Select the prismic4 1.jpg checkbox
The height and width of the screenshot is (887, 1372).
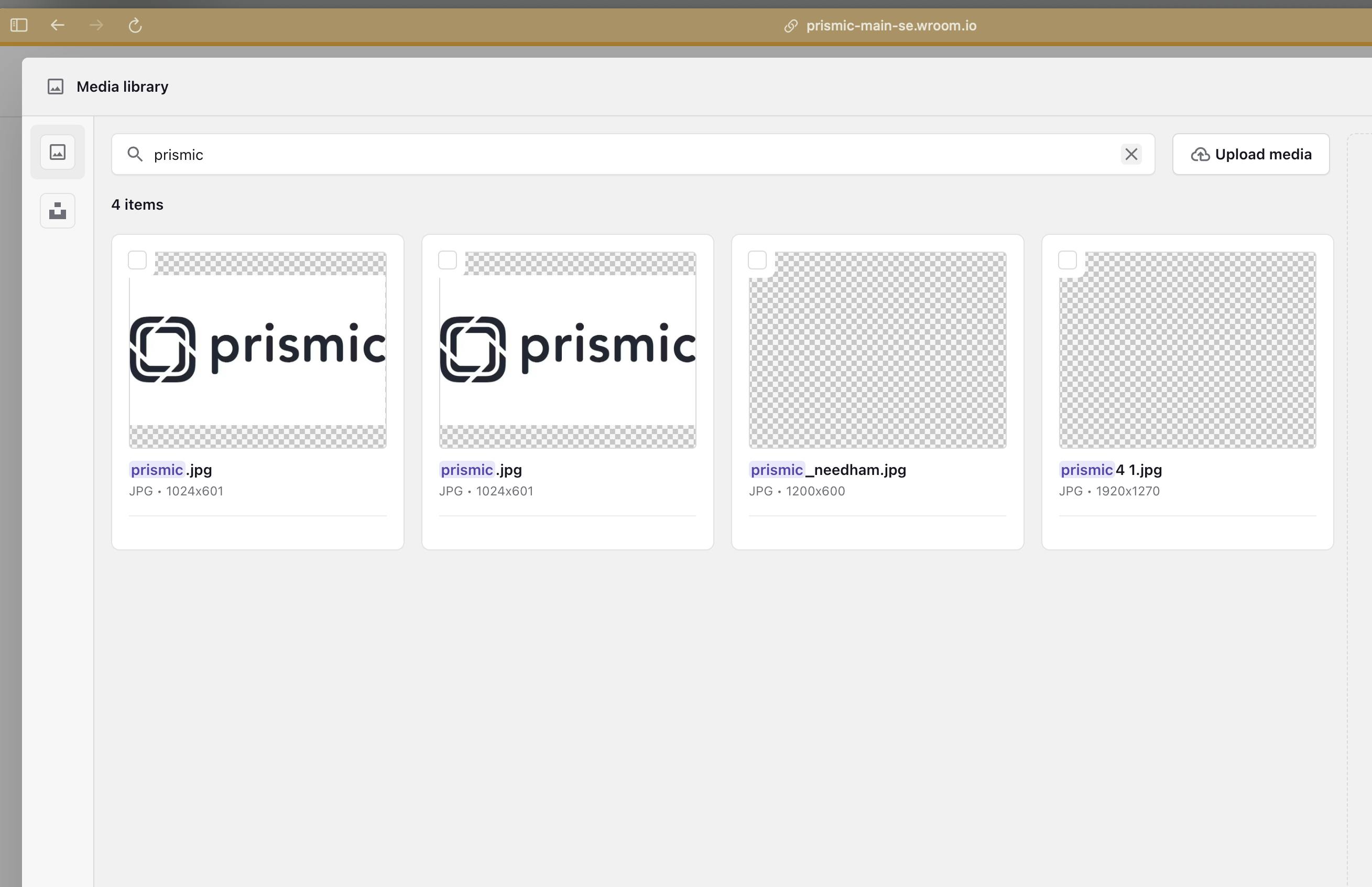click(x=1067, y=261)
